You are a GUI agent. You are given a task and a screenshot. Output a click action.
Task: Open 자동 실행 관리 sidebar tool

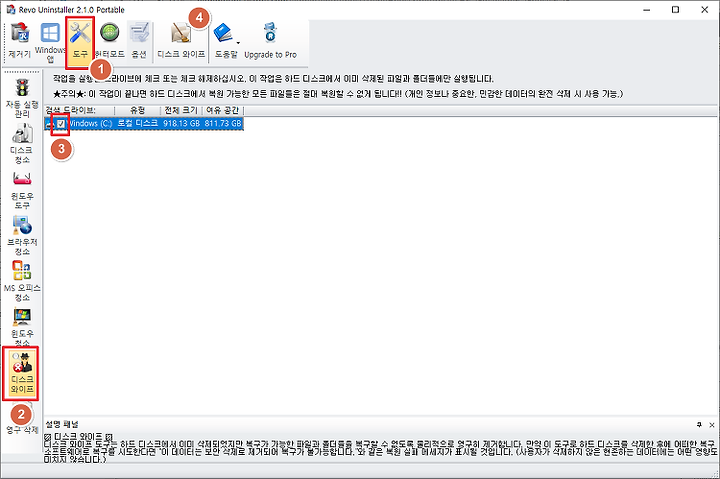tap(22, 98)
